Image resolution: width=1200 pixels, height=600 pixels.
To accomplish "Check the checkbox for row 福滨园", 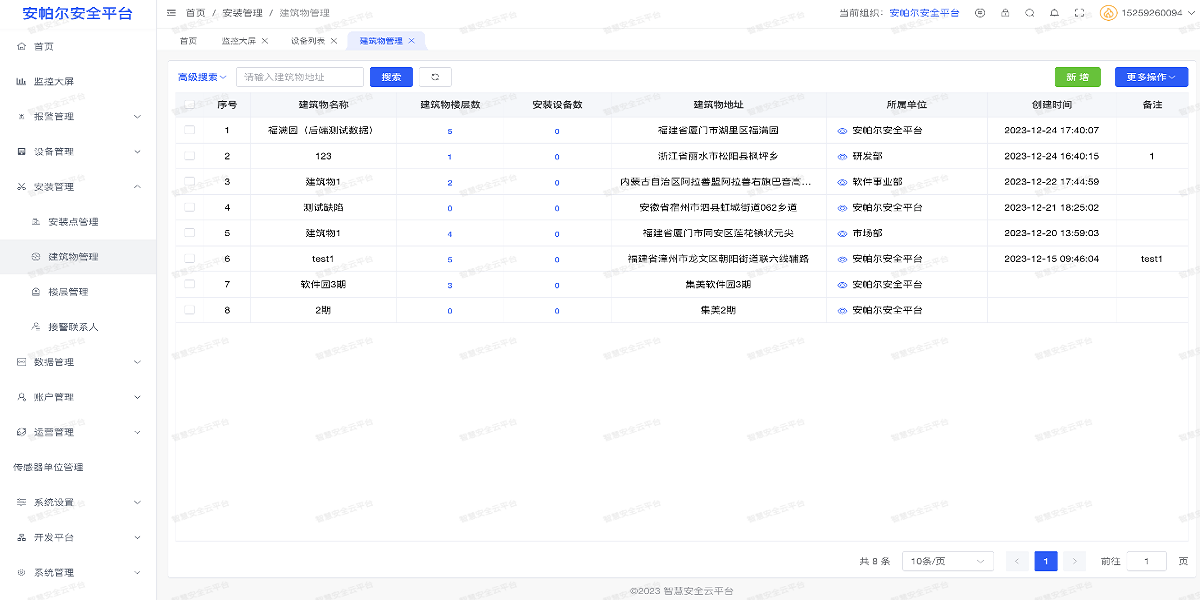I will coord(189,130).
